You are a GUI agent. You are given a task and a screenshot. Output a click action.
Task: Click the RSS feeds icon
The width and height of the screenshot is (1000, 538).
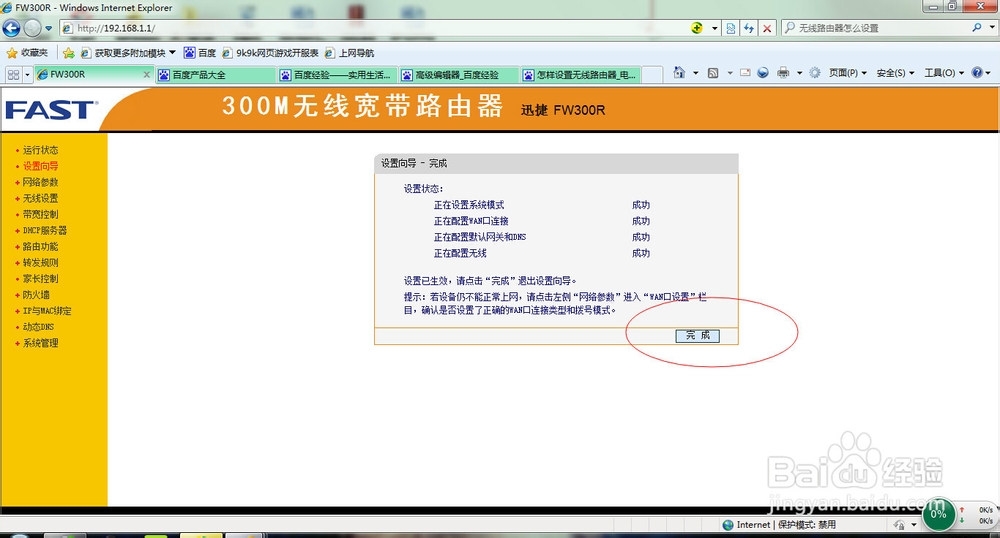(x=713, y=73)
